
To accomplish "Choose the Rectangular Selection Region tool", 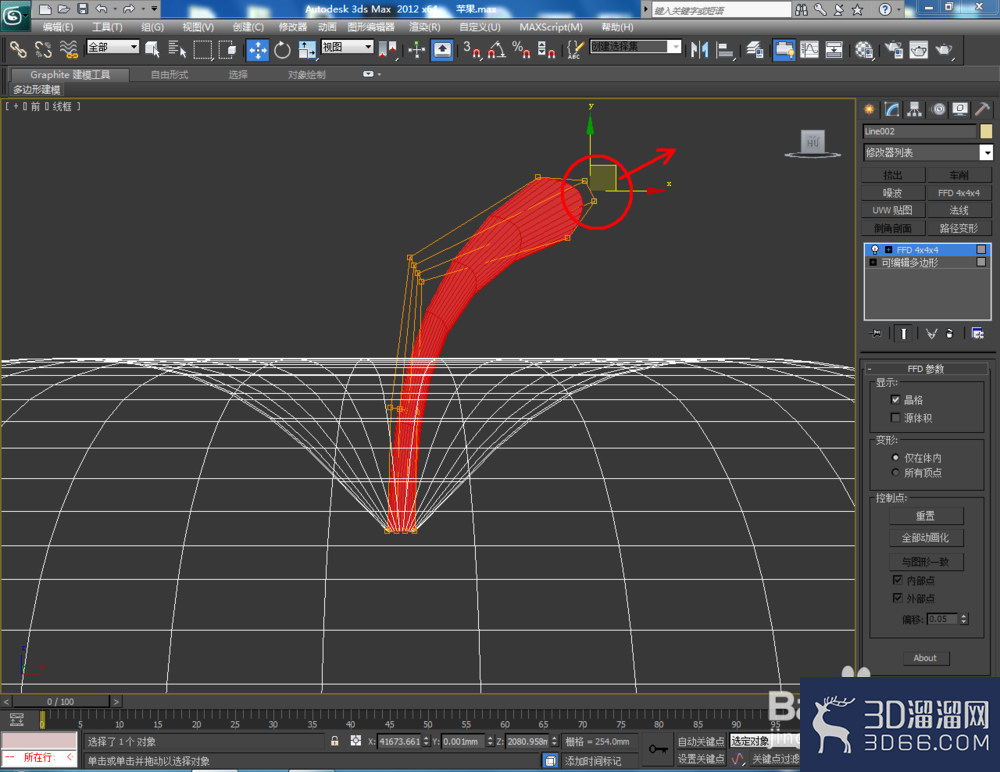I will point(203,50).
